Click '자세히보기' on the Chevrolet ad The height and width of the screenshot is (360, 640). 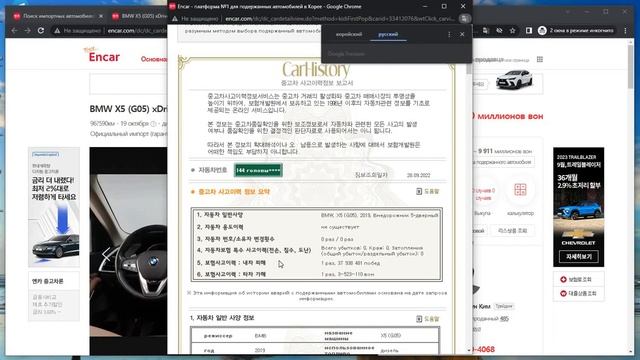579,257
